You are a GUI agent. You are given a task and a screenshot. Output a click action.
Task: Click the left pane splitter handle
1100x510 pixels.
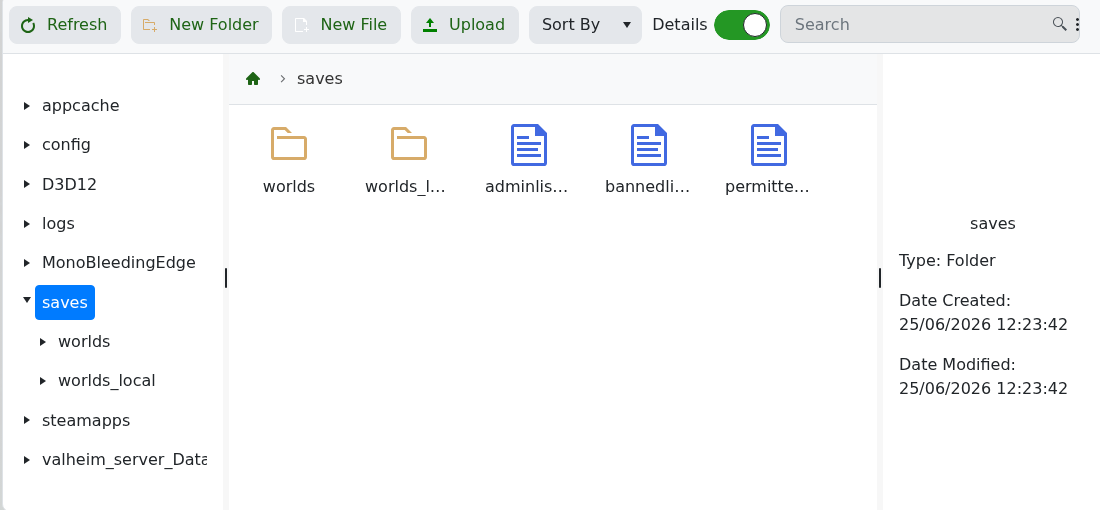pyautogui.click(x=226, y=279)
